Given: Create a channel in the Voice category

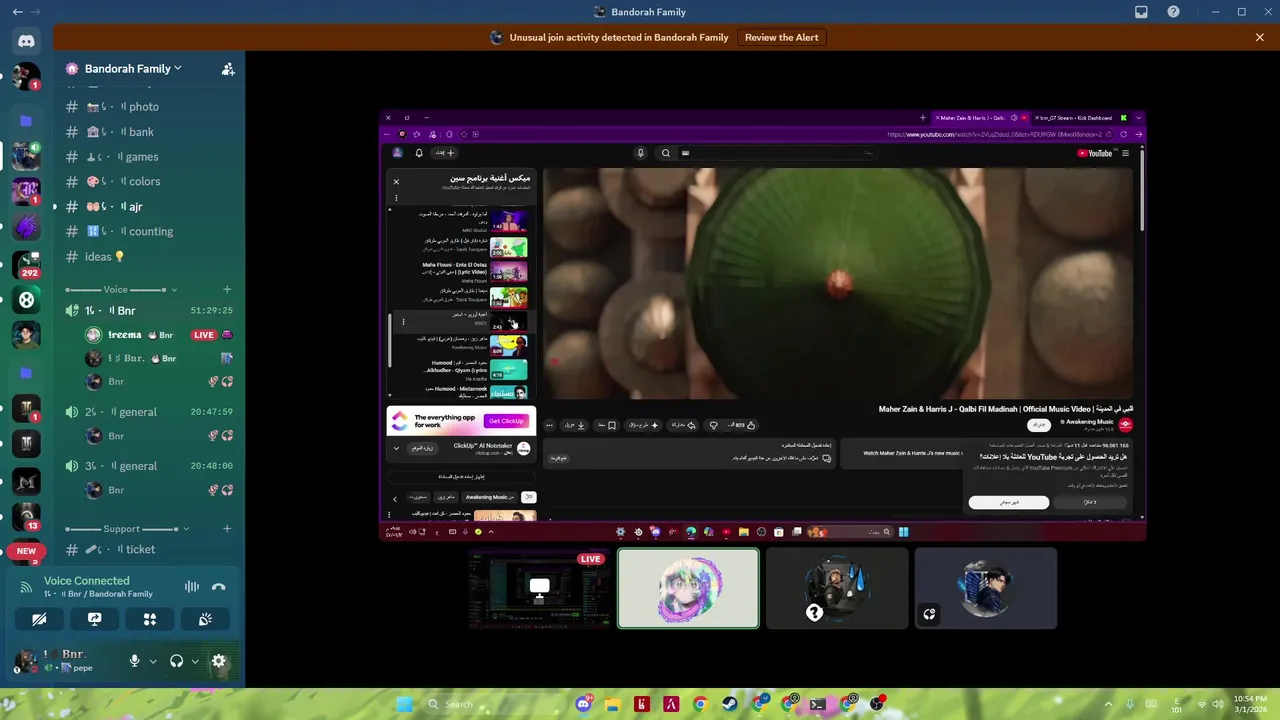Looking at the screenshot, I should click(x=227, y=290).
